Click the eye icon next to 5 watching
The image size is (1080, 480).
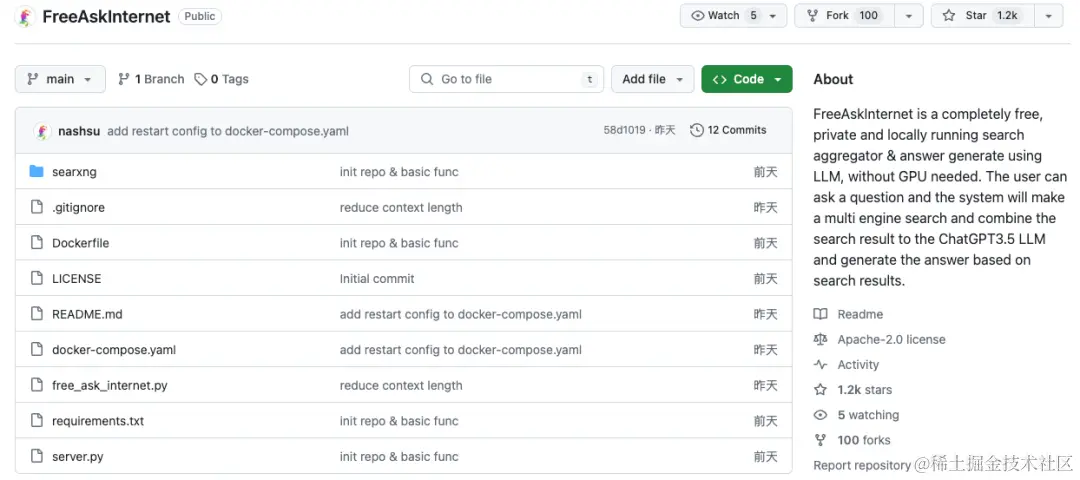coord(820,415)
